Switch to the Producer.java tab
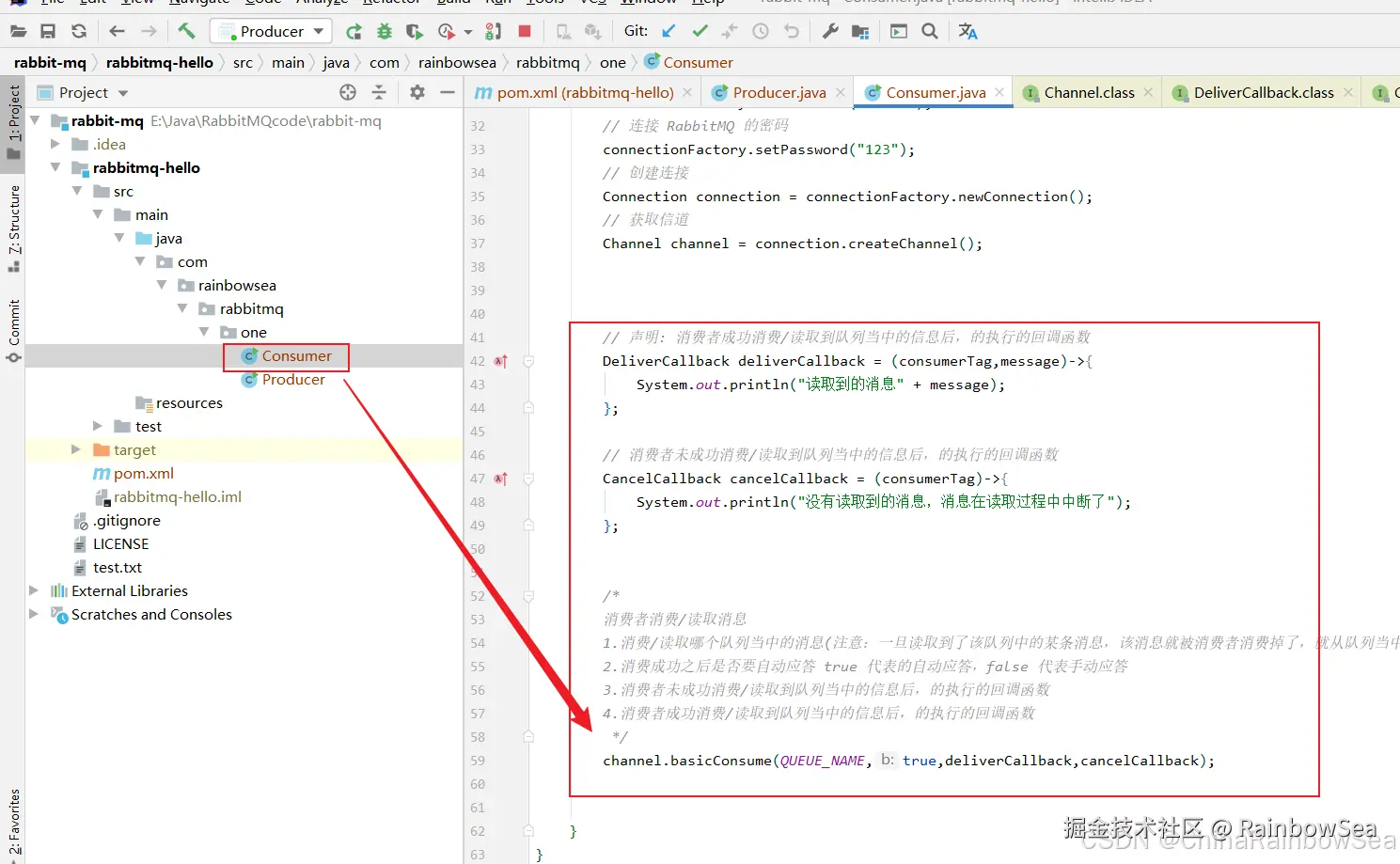This screenshot has height=864, width=1400. click(x=779, y=92)
